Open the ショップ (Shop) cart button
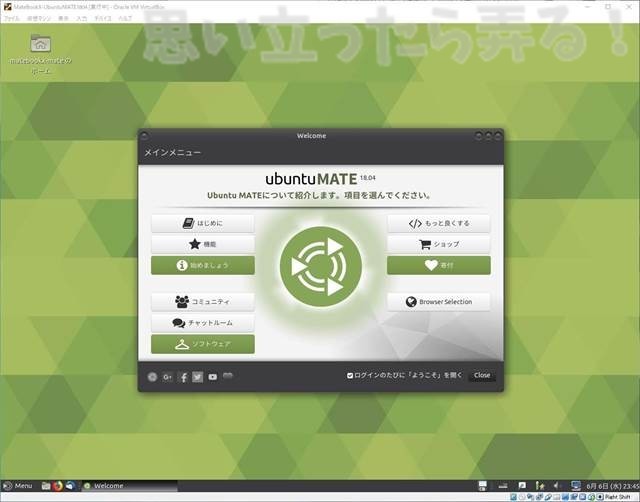The height and width of the screenshot is (502, 640). point(439,244)
